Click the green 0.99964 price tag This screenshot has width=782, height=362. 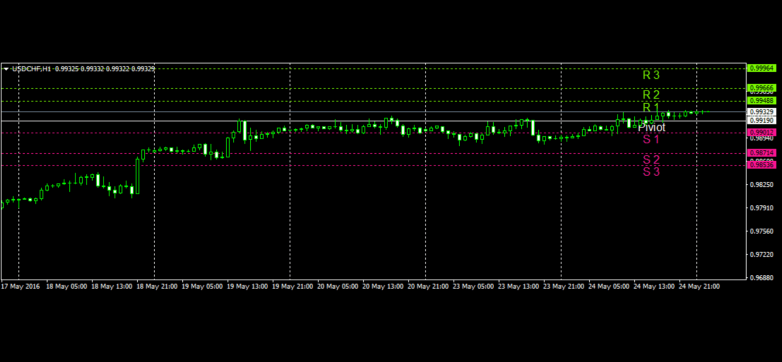pos(763,68)
